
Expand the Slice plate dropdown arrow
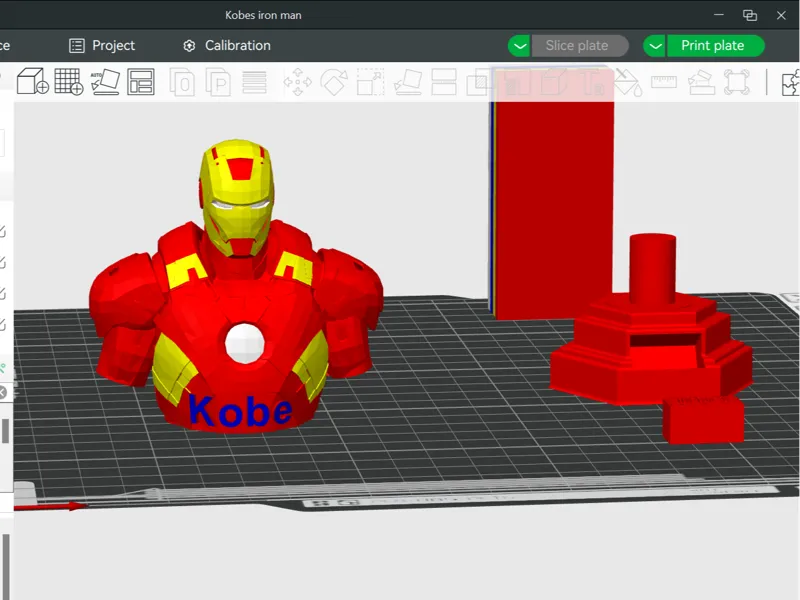(x=519, y=46)
